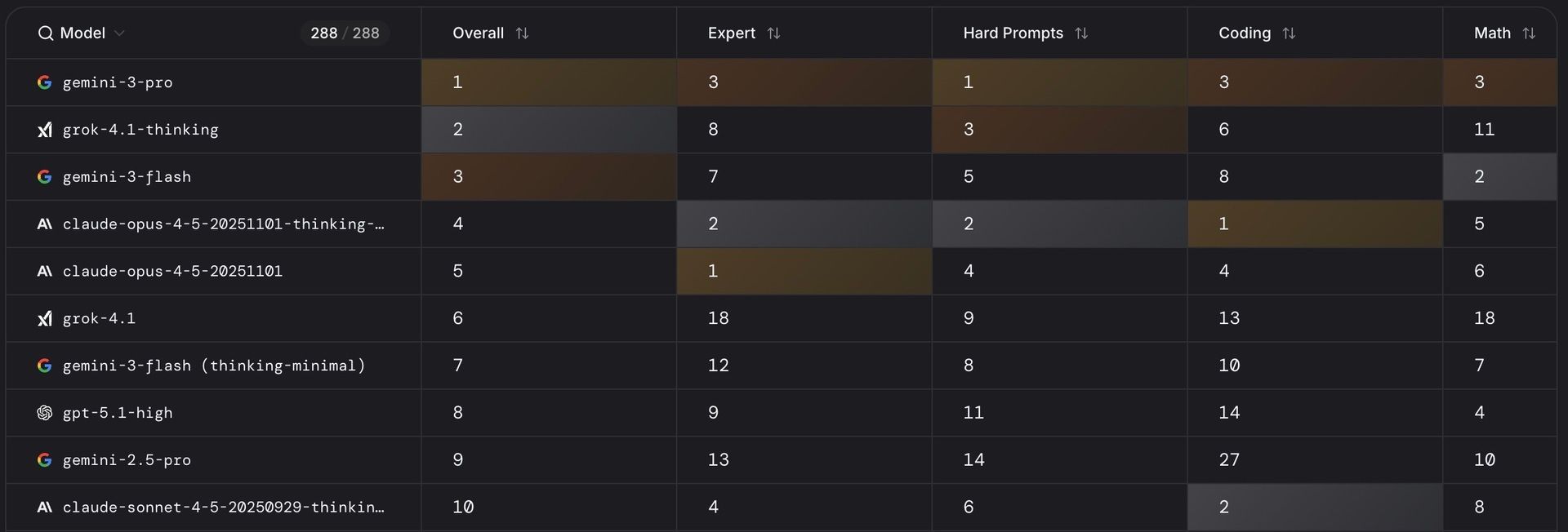Viewport: 1568px width, 532px height.
Task: Click gemini-3-pro's highlighted Overall rank cell
Action: (x=549, y=82)
